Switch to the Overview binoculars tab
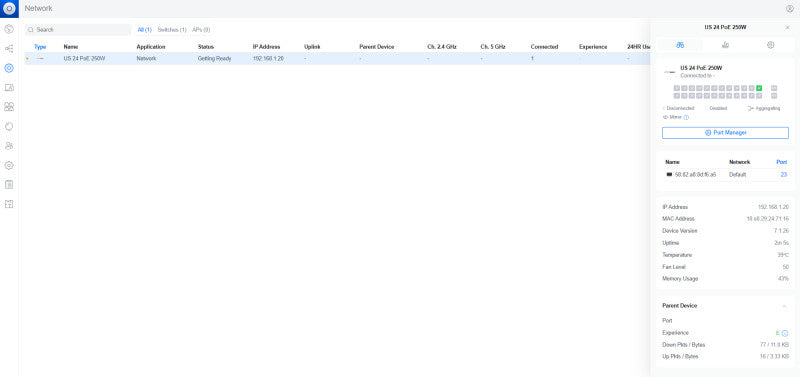800x377 pixels. (680, 45)
